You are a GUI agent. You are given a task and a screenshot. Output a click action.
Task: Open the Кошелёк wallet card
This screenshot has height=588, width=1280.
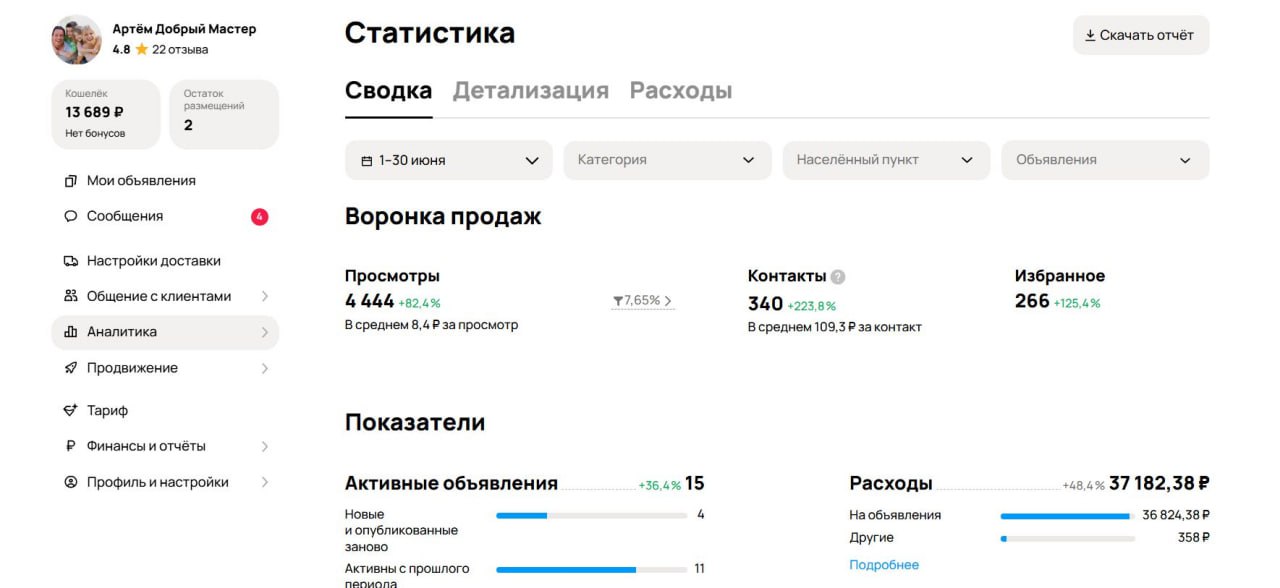pyautogui.click(x=105, y=114)
